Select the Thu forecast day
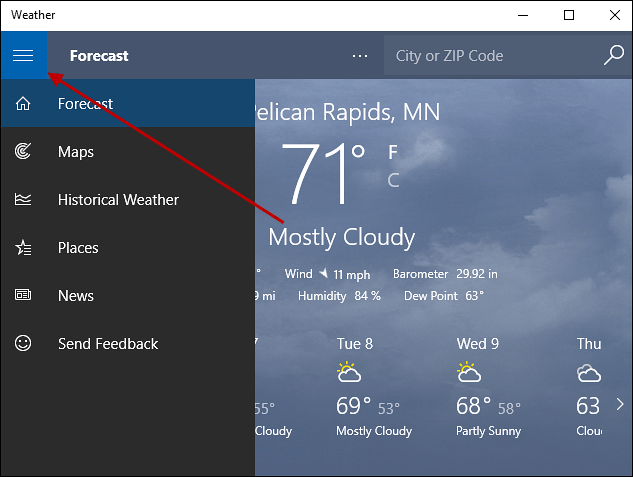This screenshot has height=477, width=633. pos(589,389)
